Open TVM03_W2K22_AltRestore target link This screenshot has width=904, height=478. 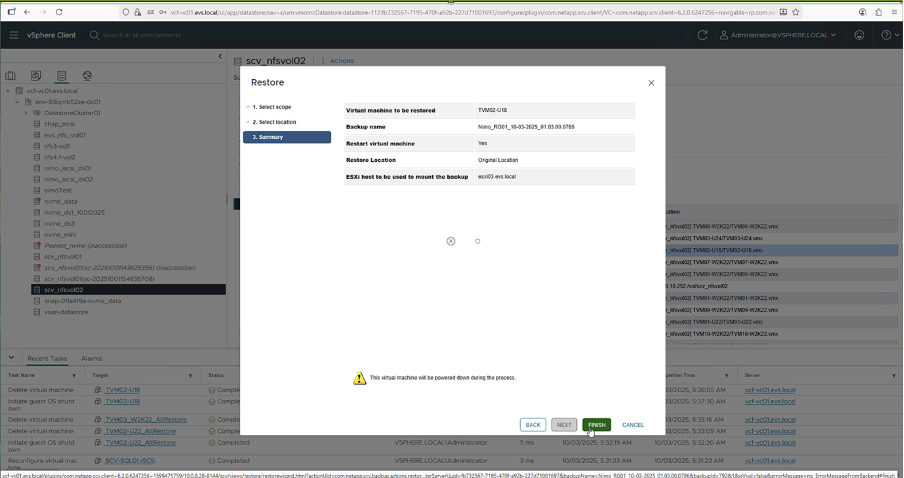146,420
